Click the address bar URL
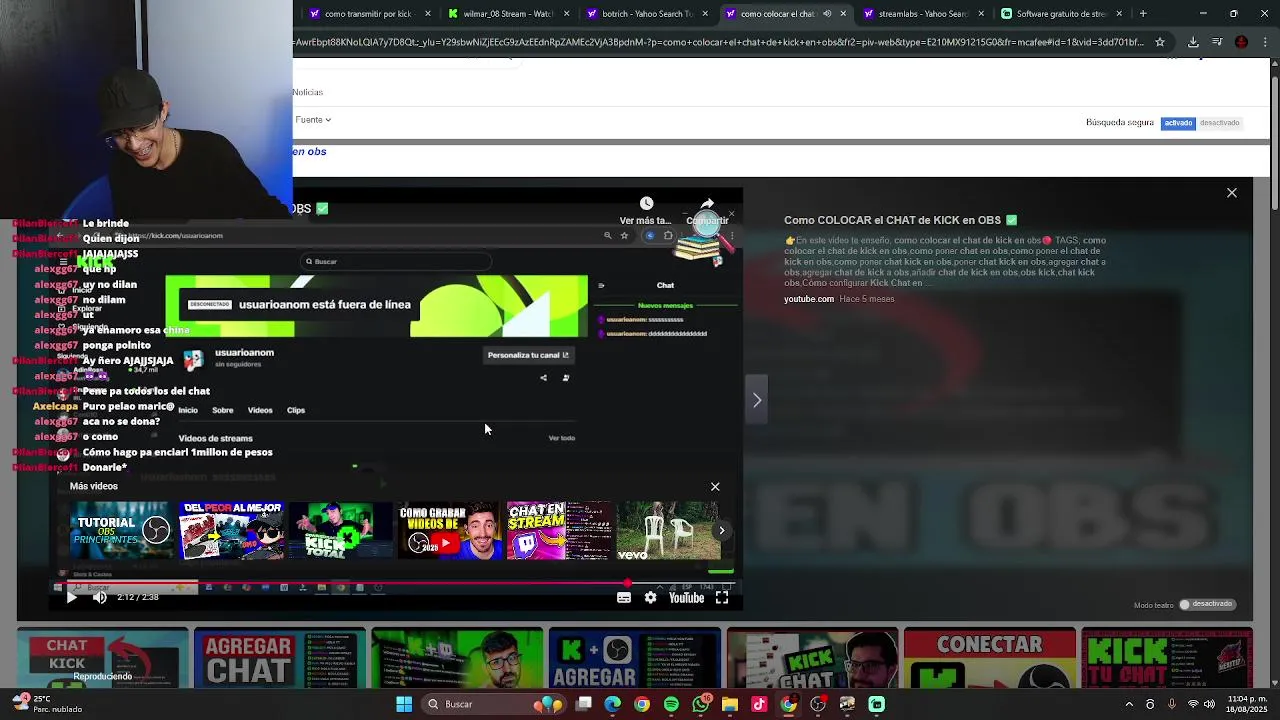Screen dimensions: 1280x720 720,42
